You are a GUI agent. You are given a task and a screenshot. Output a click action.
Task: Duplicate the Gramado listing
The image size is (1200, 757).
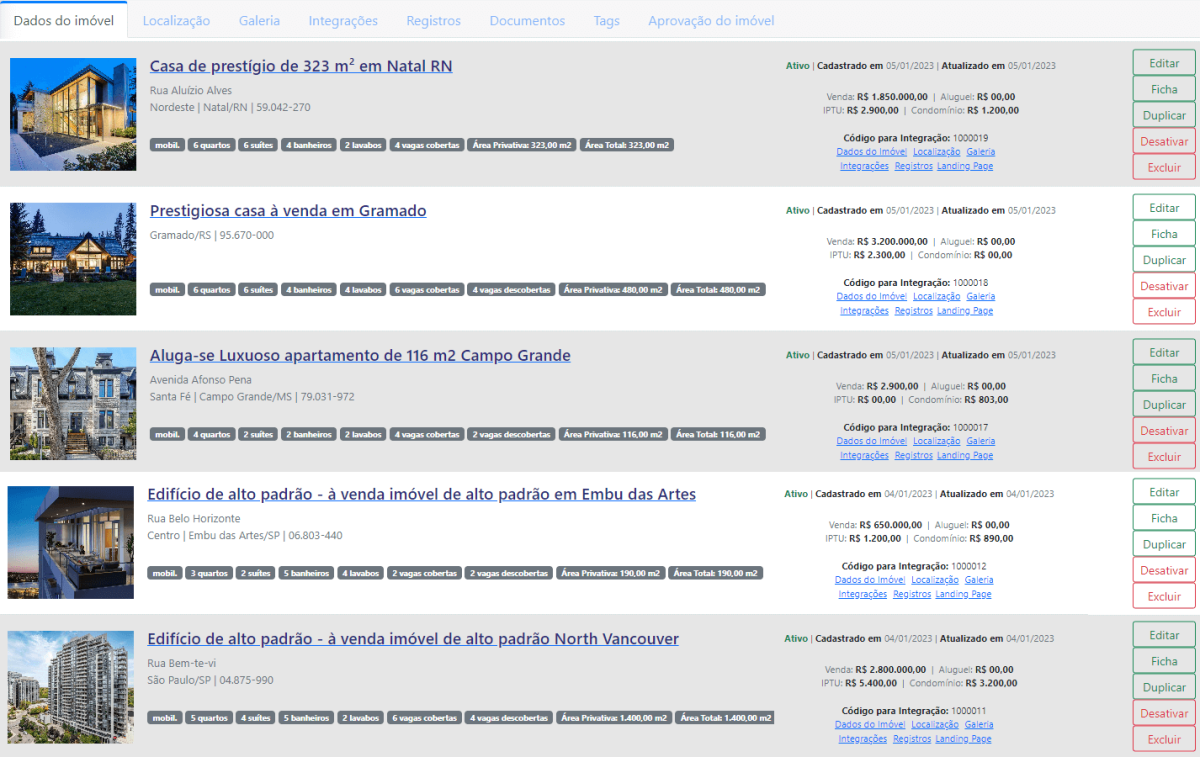[1164, 260]
